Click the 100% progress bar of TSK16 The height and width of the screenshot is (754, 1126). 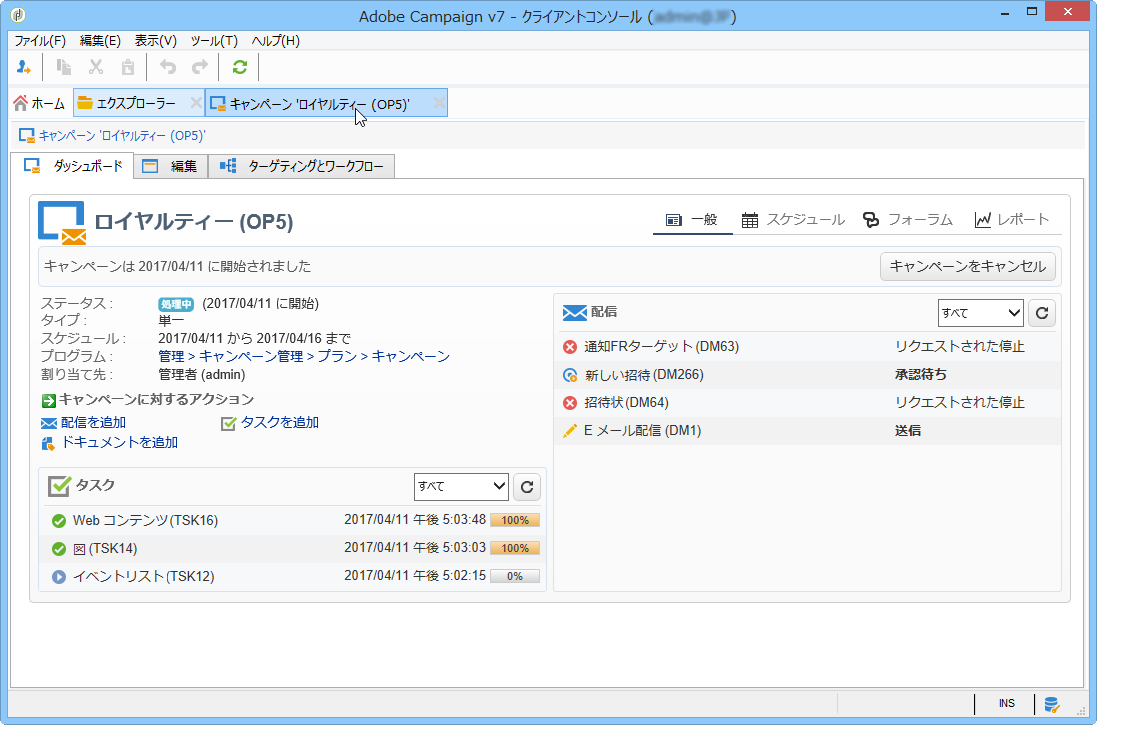coord(515,520)
